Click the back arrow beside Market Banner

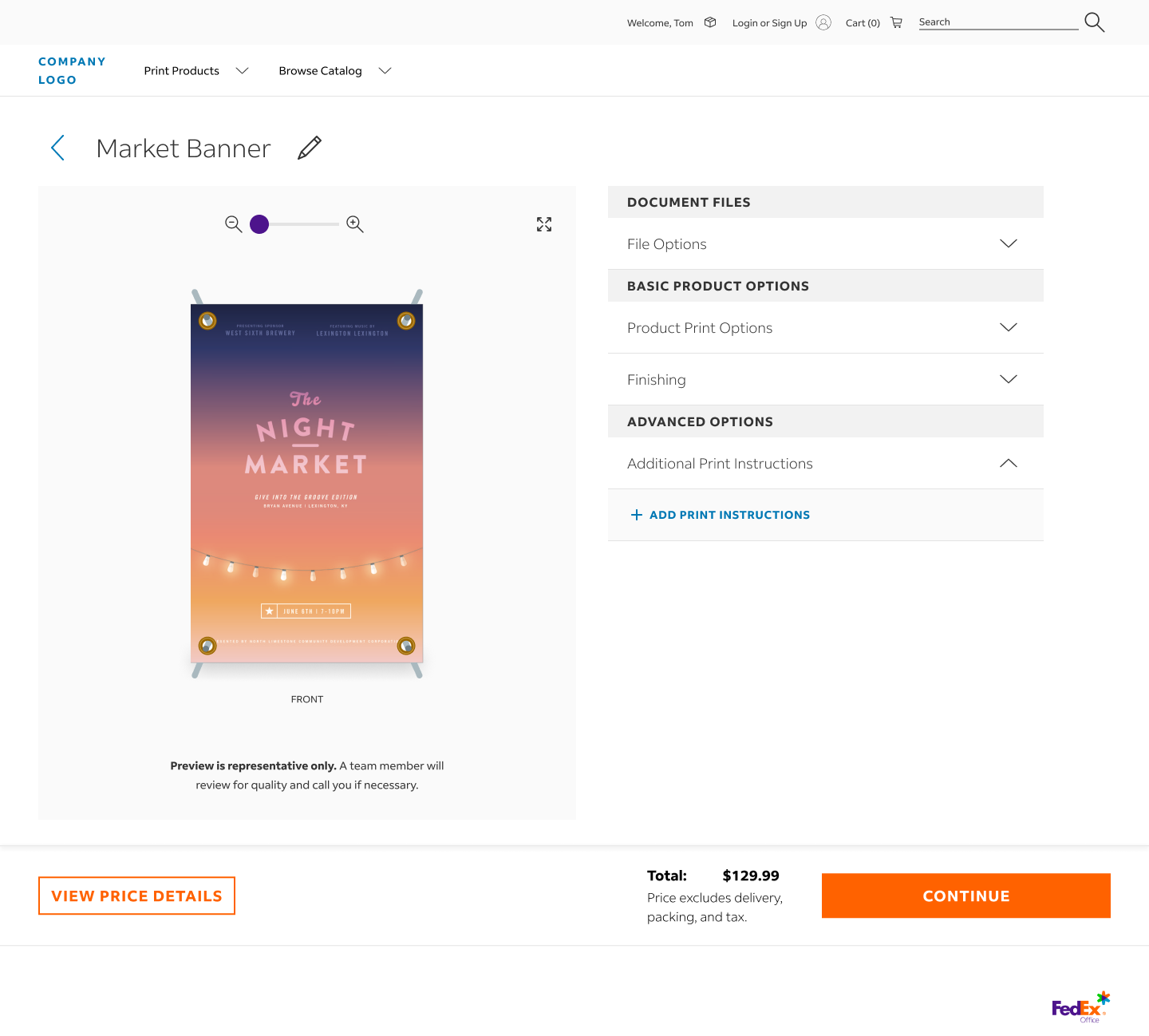click(x=57, y=148)
